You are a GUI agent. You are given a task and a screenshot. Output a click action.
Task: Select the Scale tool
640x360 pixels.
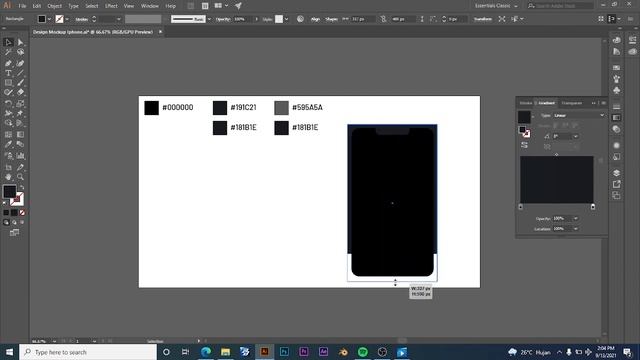pos(20,103)
